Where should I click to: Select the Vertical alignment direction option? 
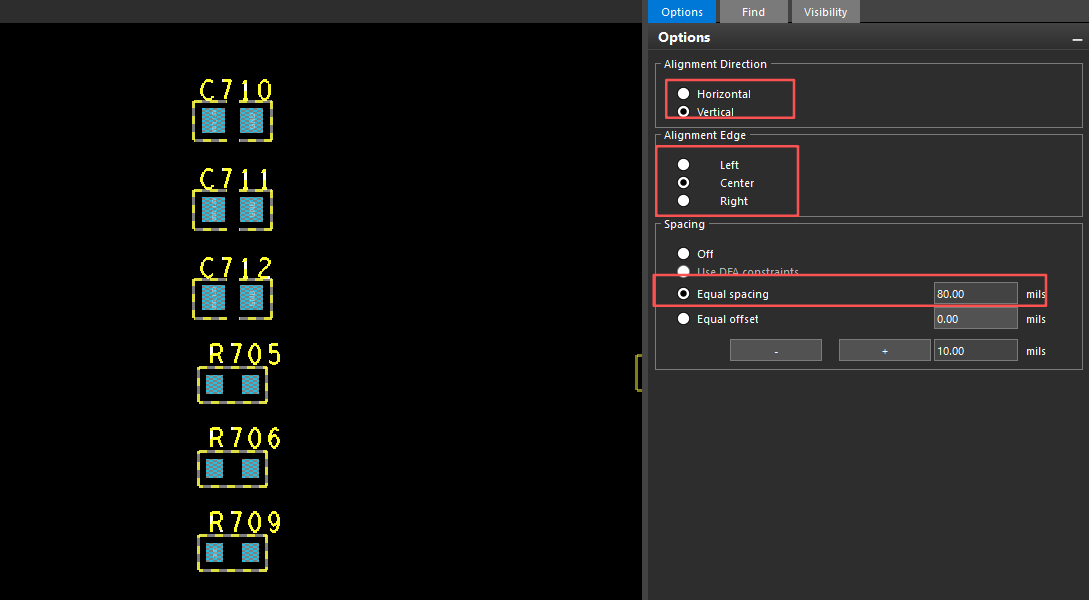pyautogui.click(x=684, y=112)
